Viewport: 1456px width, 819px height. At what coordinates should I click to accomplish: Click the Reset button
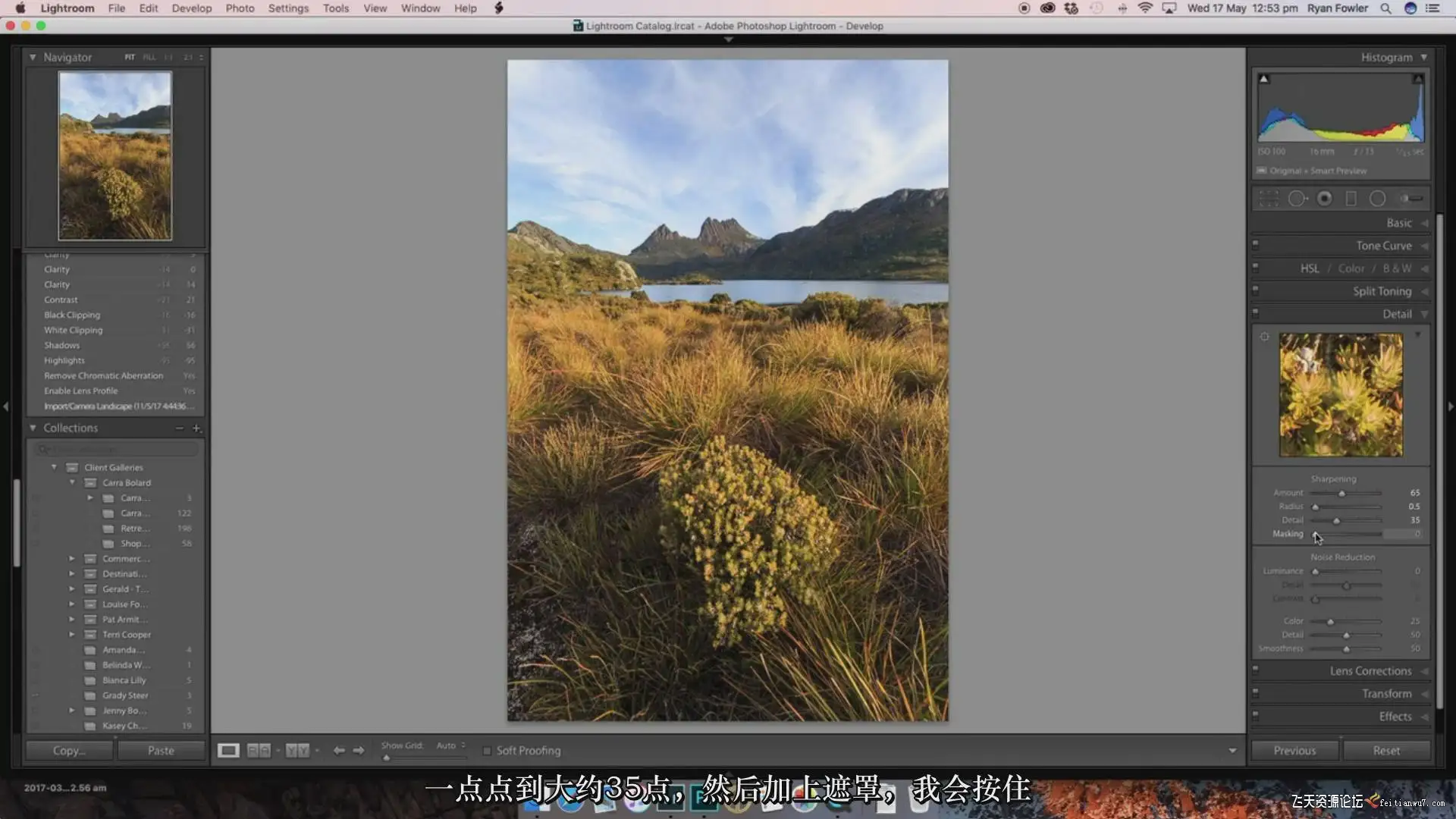pyautogui.click(x=1386, y=751)
